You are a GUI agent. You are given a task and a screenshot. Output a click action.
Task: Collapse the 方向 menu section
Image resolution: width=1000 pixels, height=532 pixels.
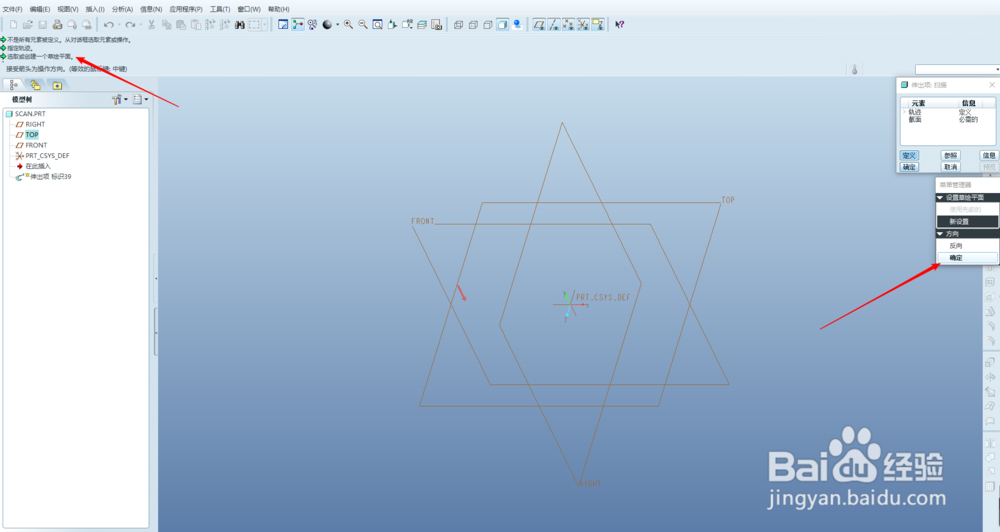click(940, 234)
